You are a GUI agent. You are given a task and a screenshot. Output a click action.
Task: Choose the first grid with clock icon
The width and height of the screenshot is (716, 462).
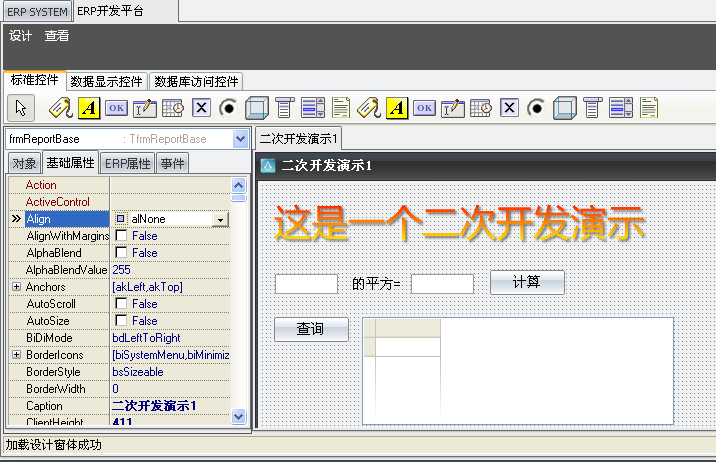(173, 108)
